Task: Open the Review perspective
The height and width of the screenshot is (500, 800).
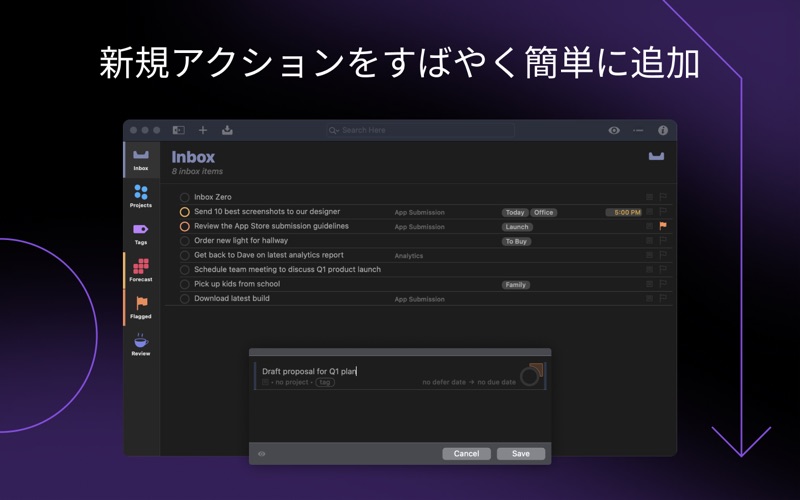Action: (x=141, y=344)
